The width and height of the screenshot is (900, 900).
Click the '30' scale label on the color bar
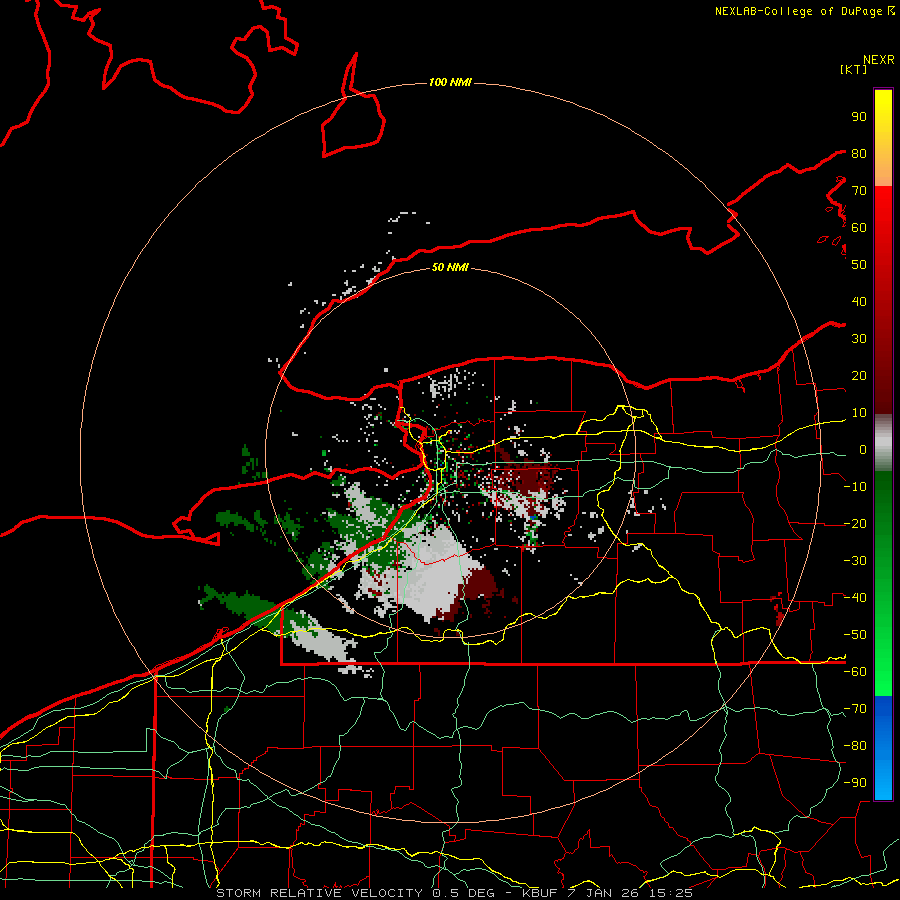click(x=859, y=339)
